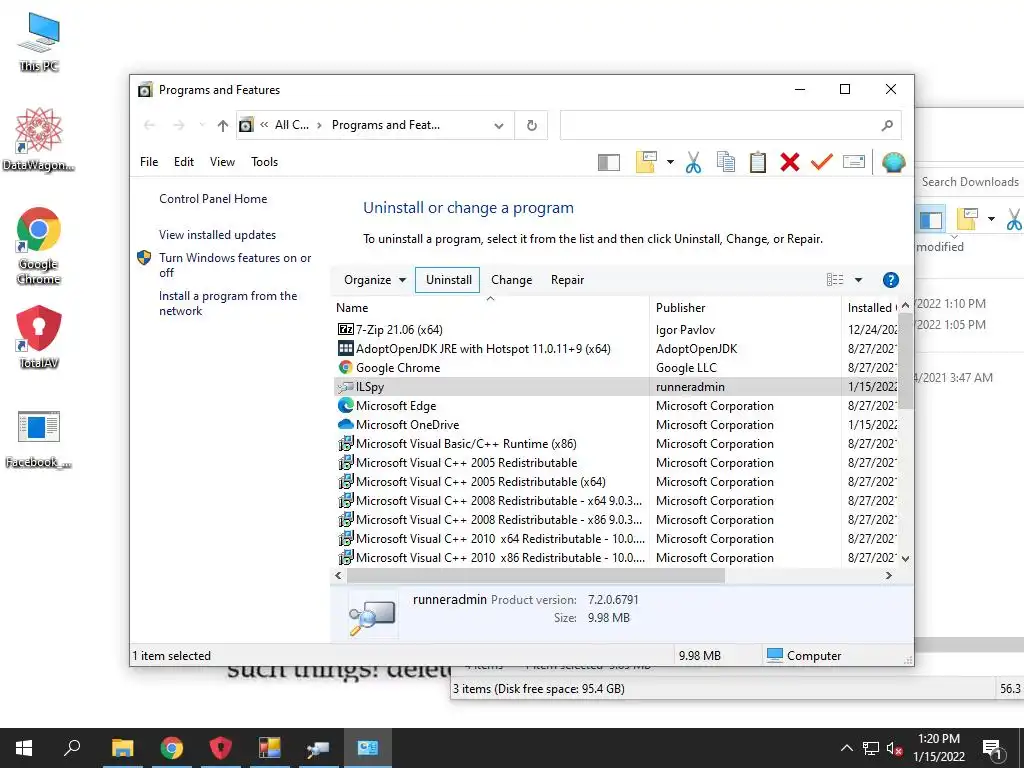
Task: Click the sticky note New item icon
Action: point(645,162)
